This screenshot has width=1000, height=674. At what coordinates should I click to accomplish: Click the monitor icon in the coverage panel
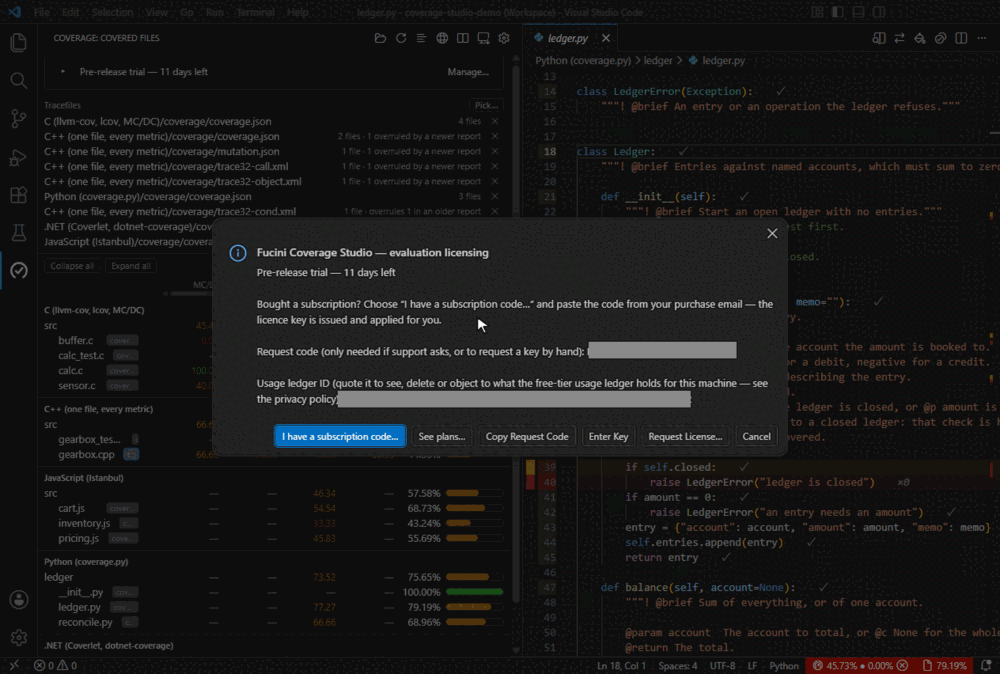(x=483, y=38)
